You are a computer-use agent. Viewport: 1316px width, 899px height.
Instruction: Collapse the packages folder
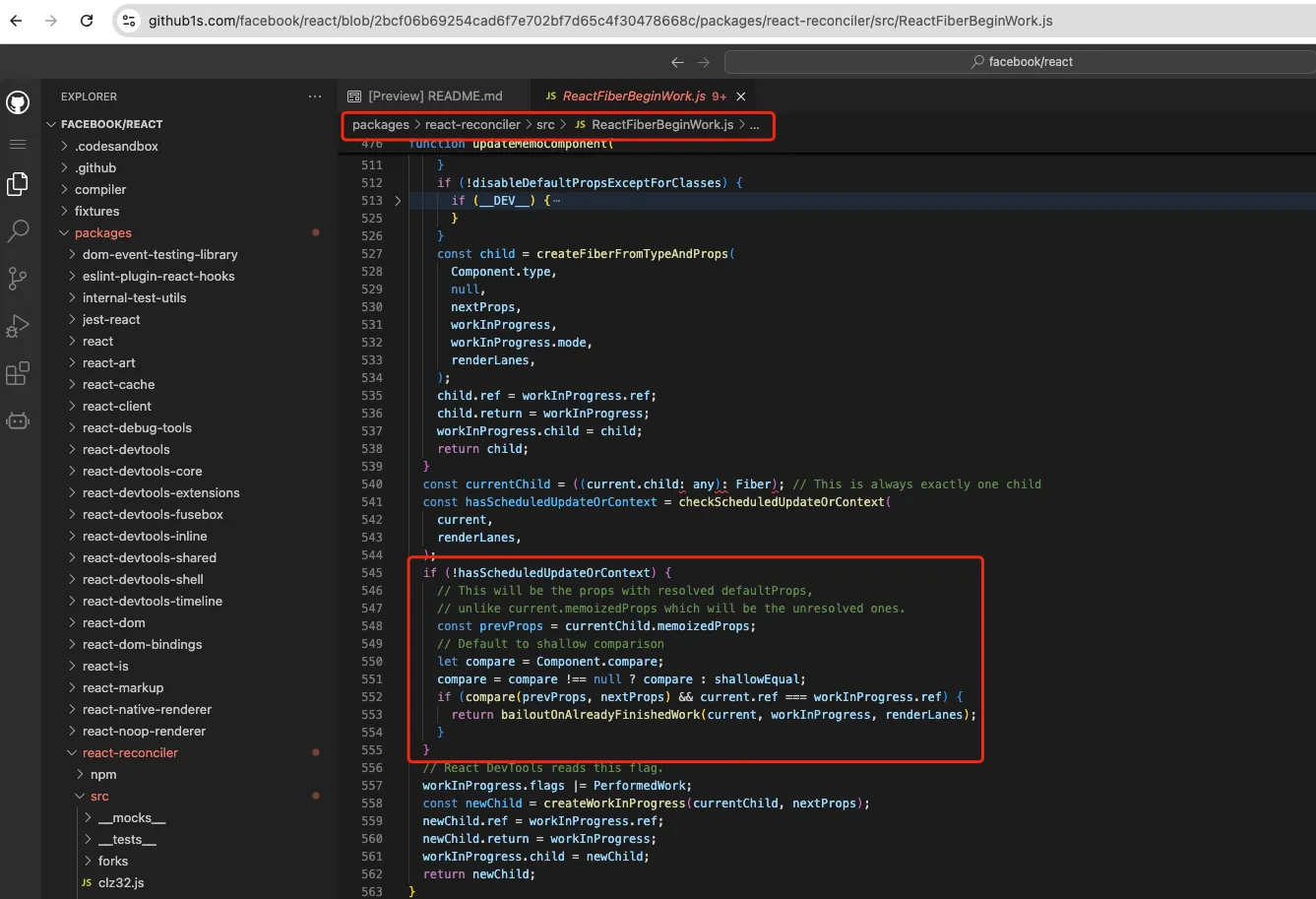(x=189, y=232)
